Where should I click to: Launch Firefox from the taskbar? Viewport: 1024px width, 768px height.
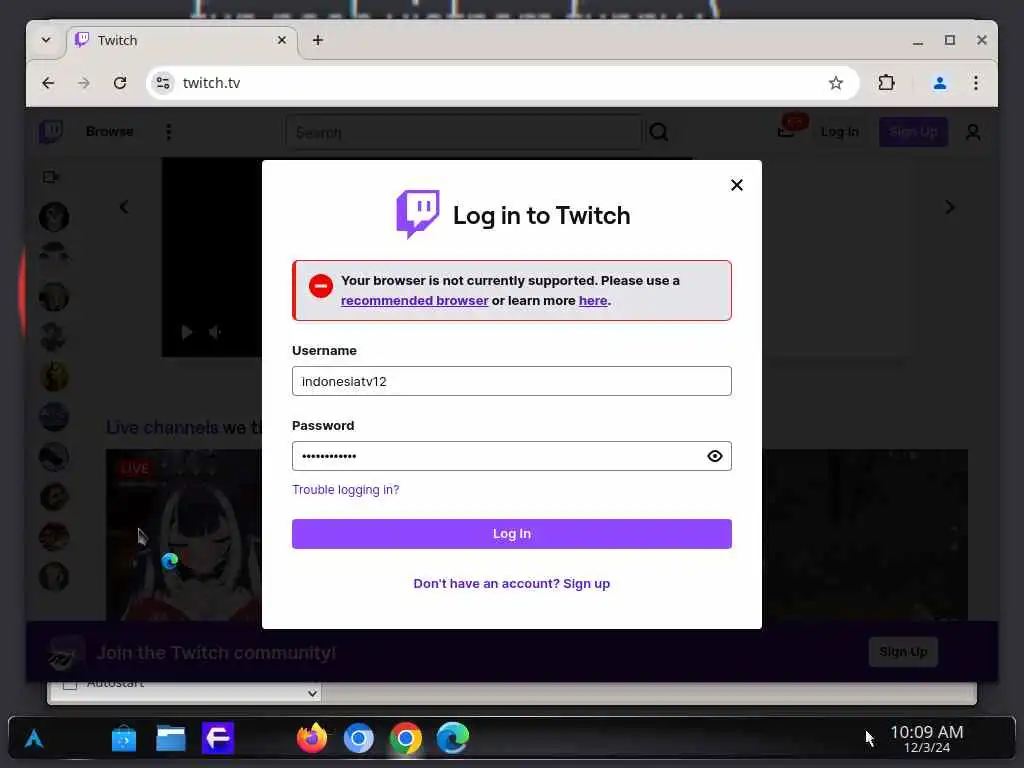312,739
